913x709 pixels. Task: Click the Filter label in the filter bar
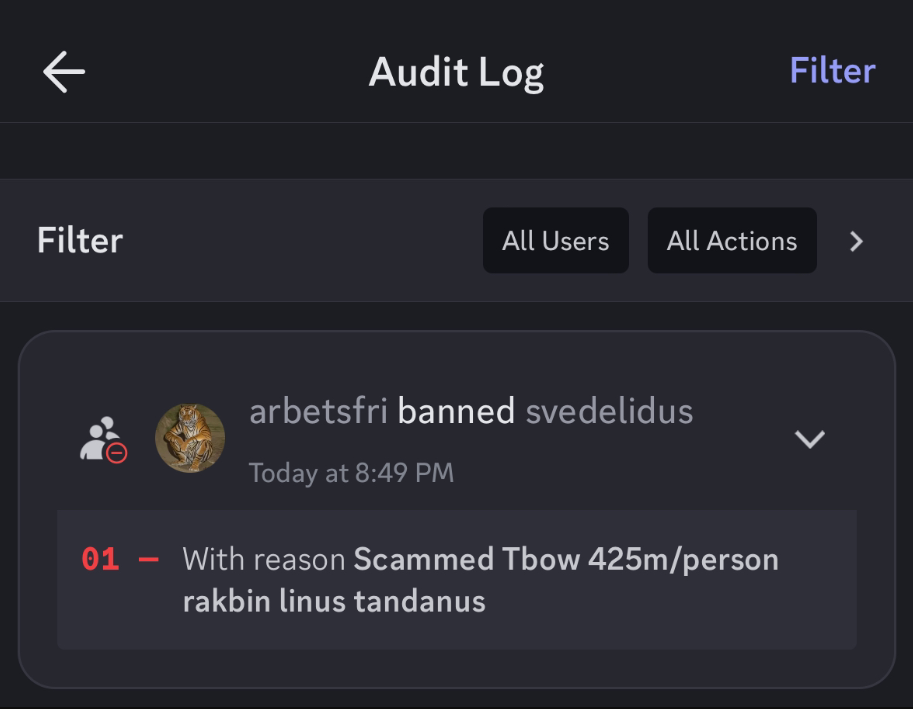(80, 241)
